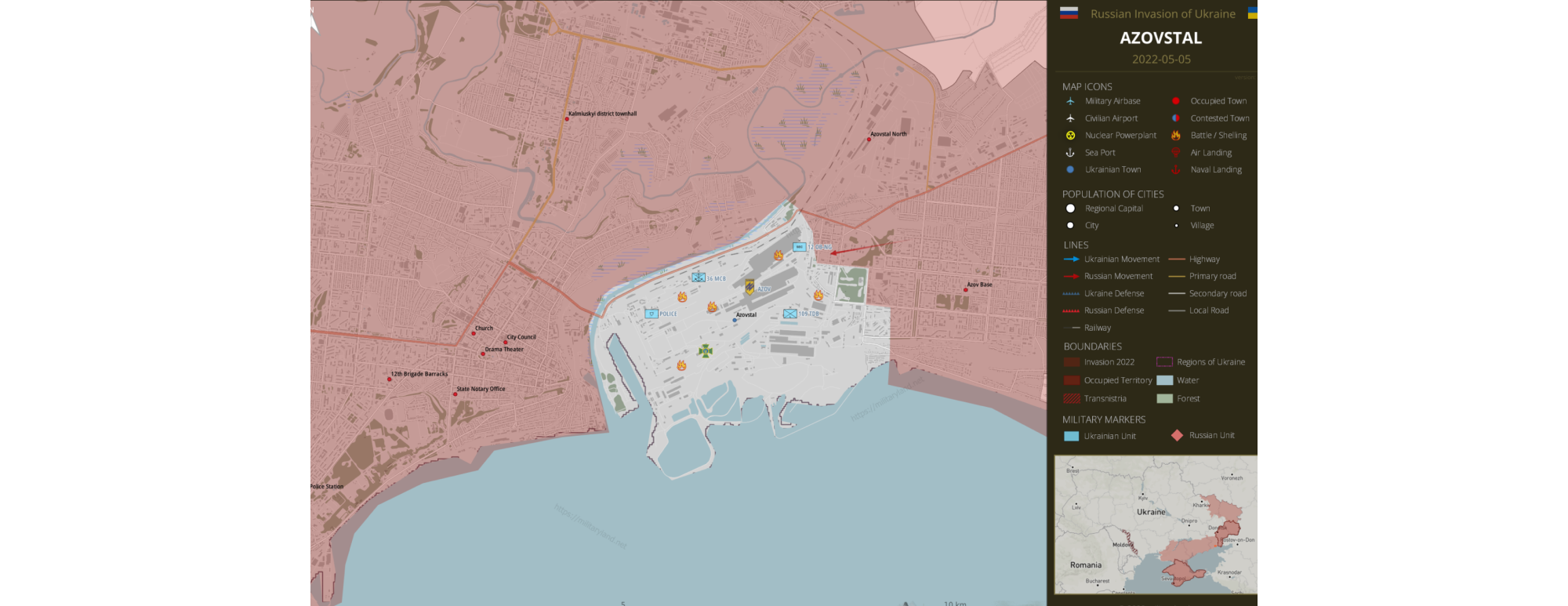Click the Transnistria hatched swatch

click(x=1072, y=398)
